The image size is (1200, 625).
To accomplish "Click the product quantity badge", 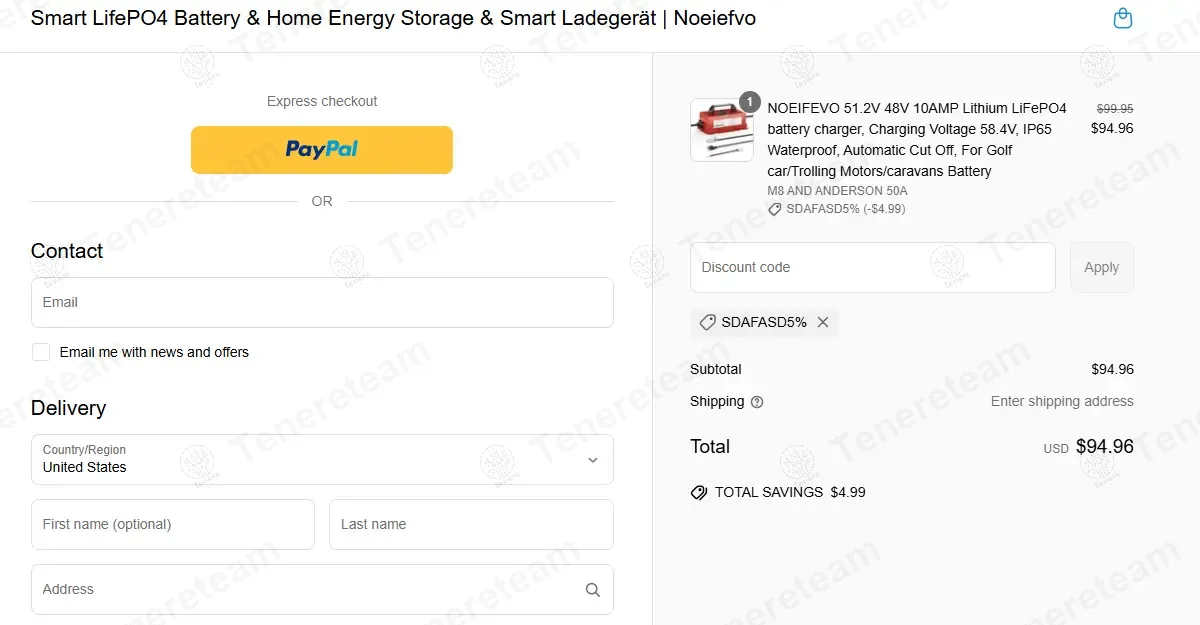I will tap(749, 101).
